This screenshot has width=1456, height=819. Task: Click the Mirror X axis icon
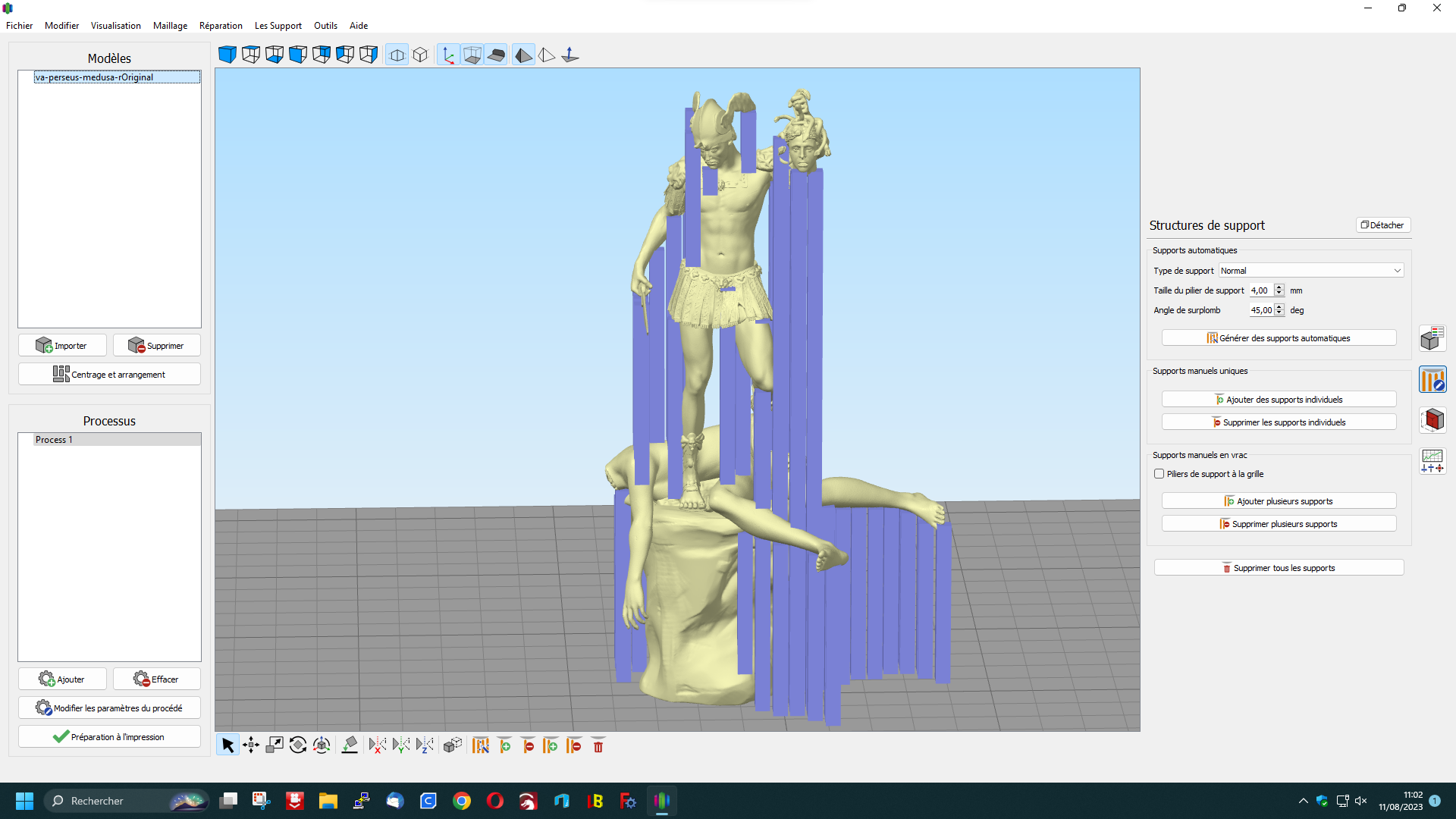click(x=377, y=746)
